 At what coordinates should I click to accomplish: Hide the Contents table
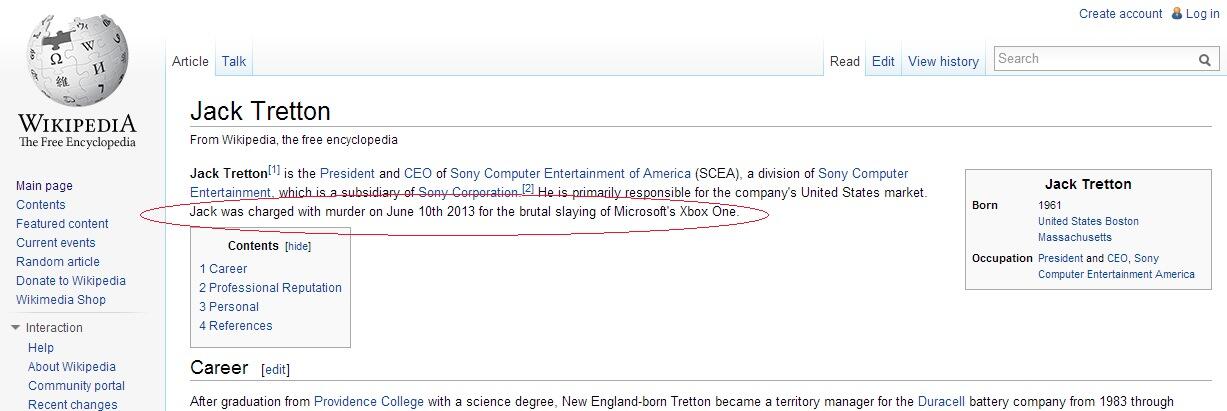click(x=299, y=246)
